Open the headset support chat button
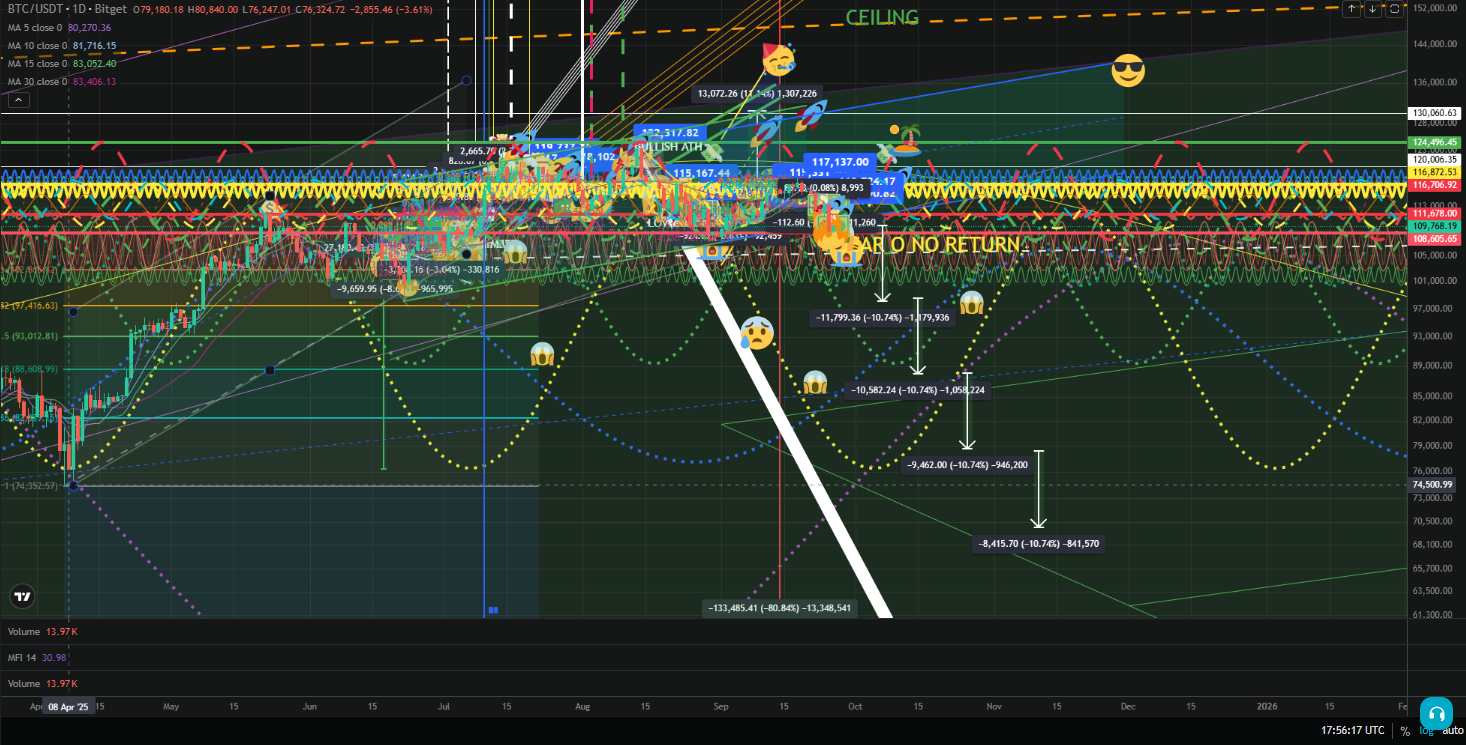 [x=1435, y=714]
